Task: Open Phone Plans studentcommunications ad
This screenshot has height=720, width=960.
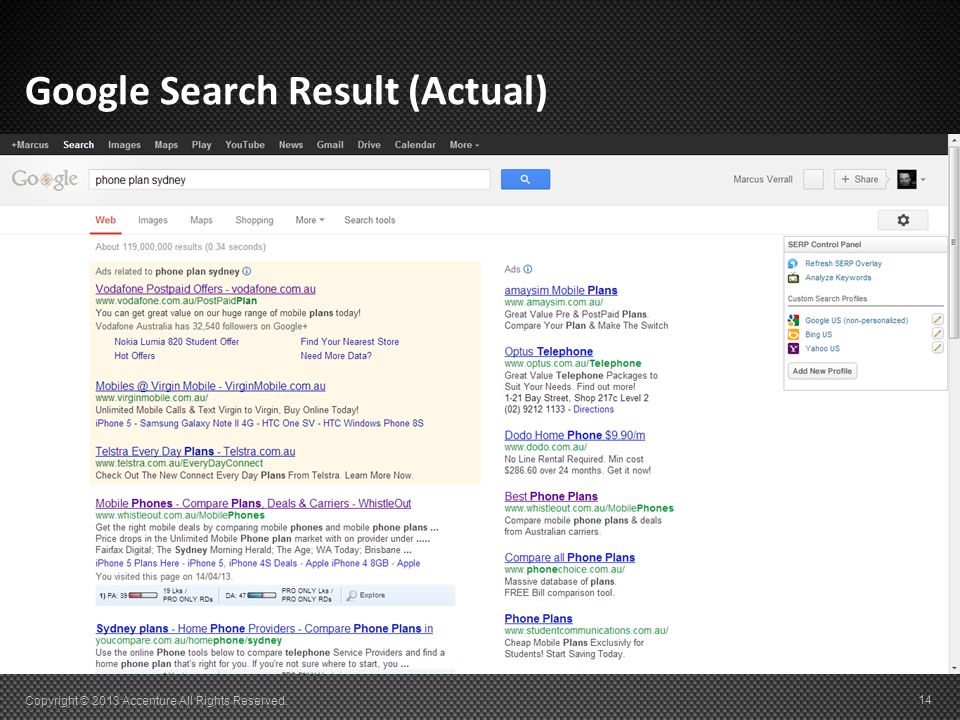Action: tap(539, 618)
